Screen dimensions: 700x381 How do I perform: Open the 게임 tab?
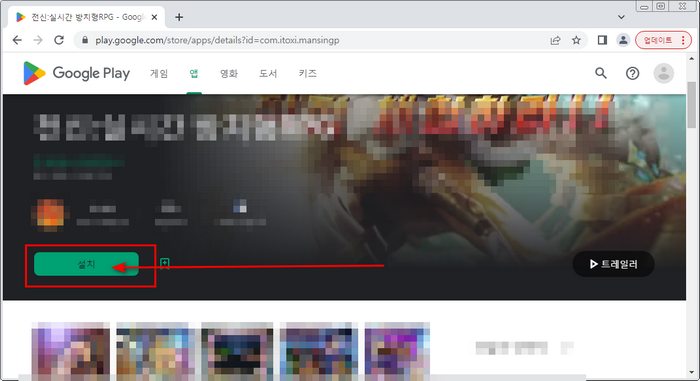tap(159, 74)
